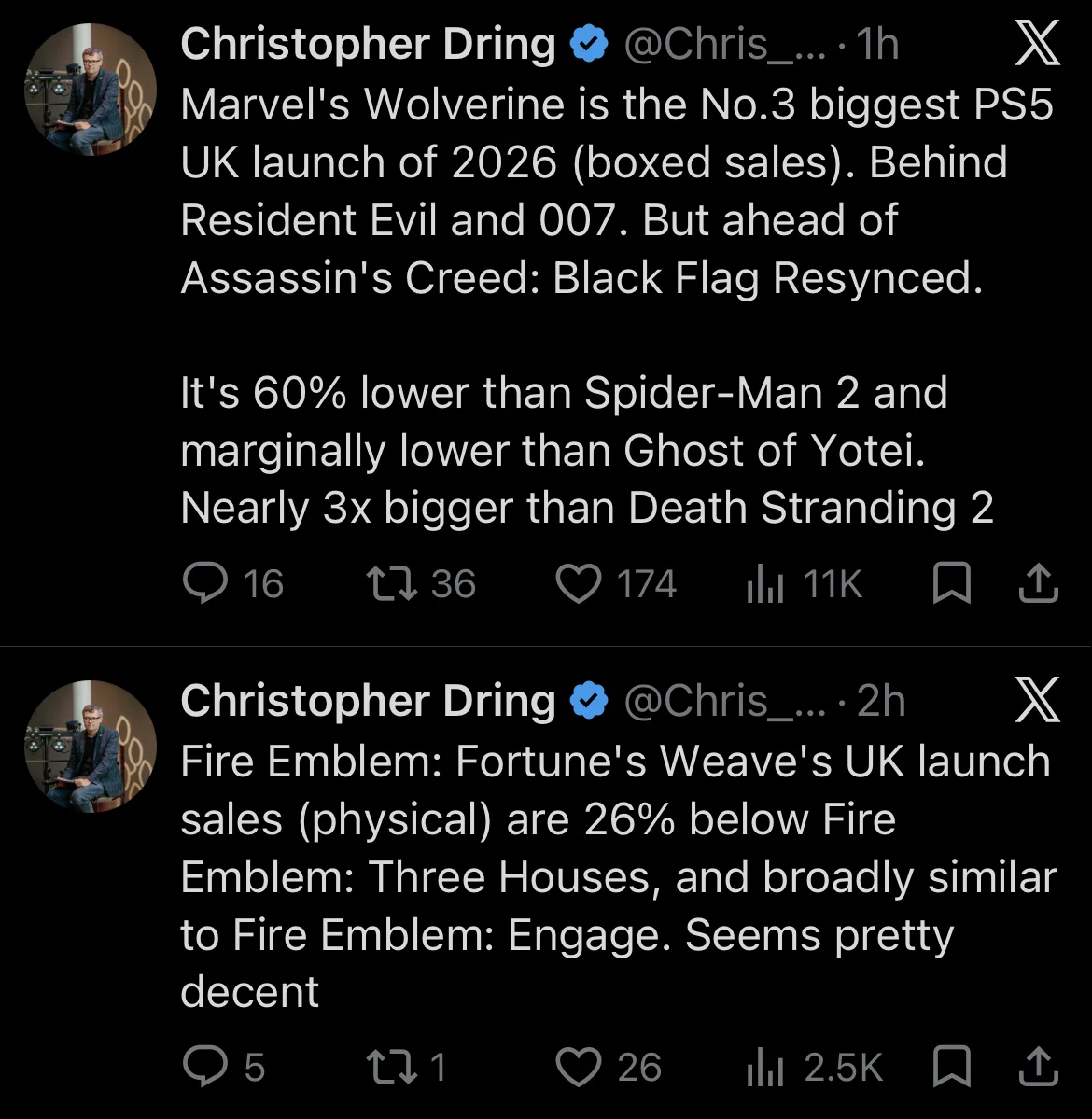Screen dimensions: 1092x1119
Task: Bookmark the Fire Emblem tweet
Action: [951, 1066]
